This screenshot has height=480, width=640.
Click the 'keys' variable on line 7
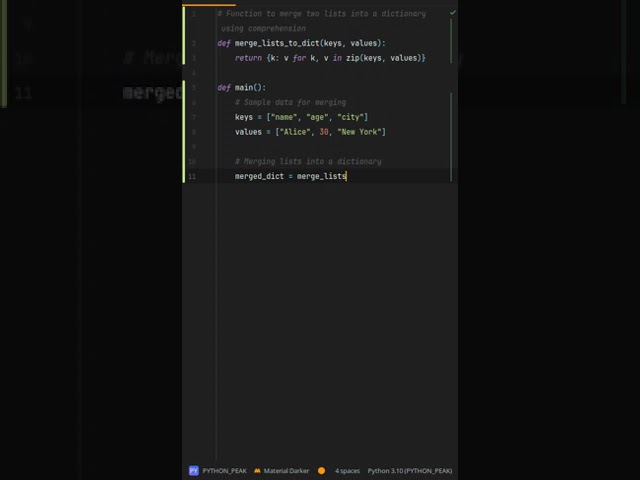244,117
